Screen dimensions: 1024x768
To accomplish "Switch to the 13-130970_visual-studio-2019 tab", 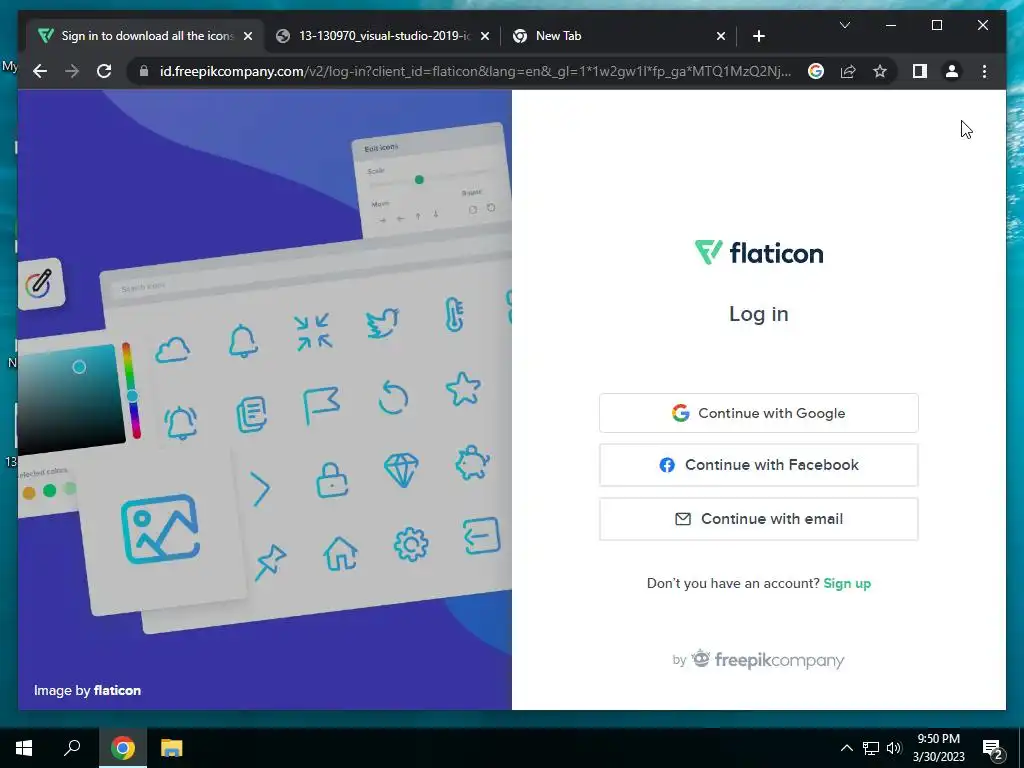I will pos(384,36).
